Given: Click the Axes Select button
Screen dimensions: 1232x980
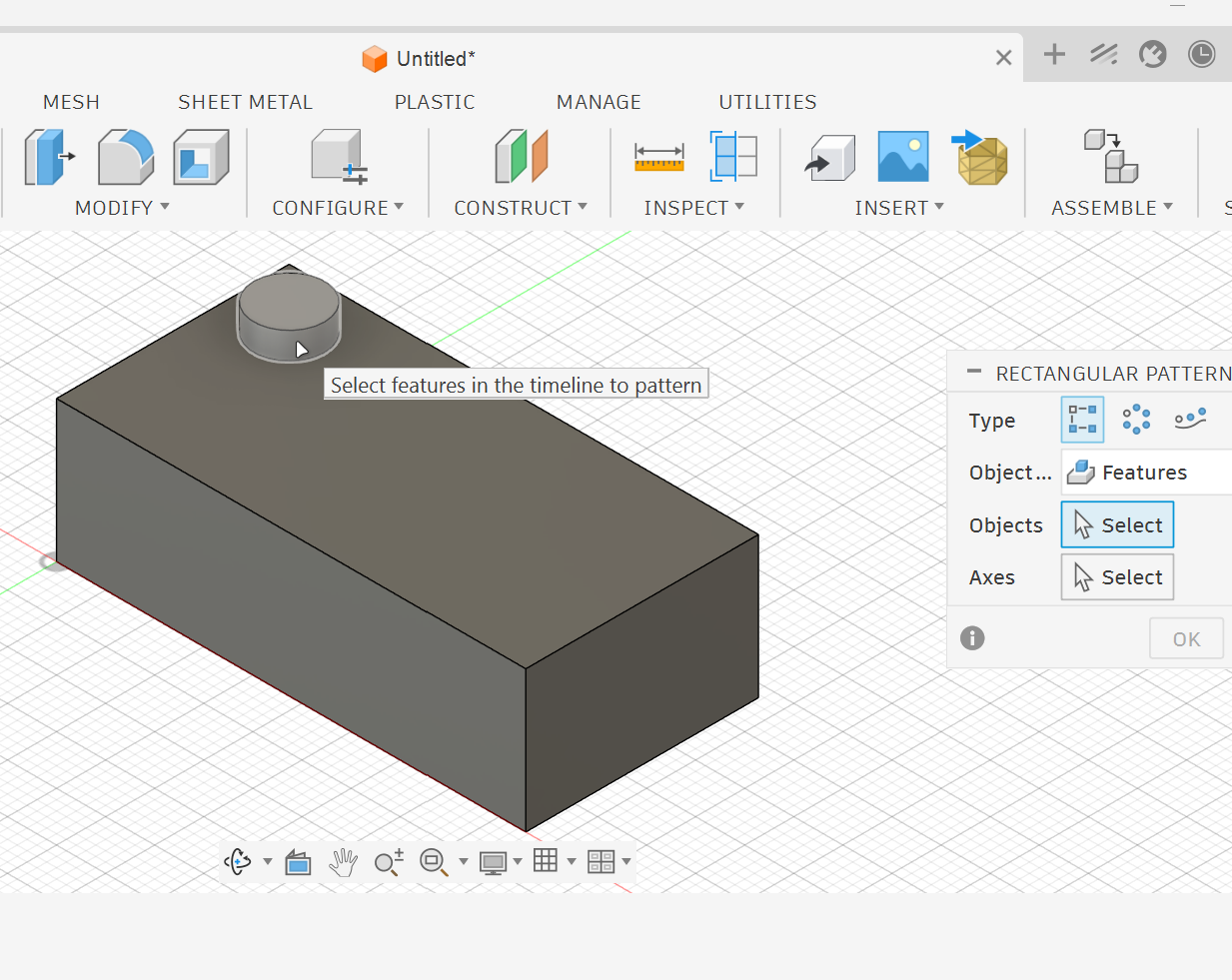Looking at the screenshot, I should (1117, 576).
